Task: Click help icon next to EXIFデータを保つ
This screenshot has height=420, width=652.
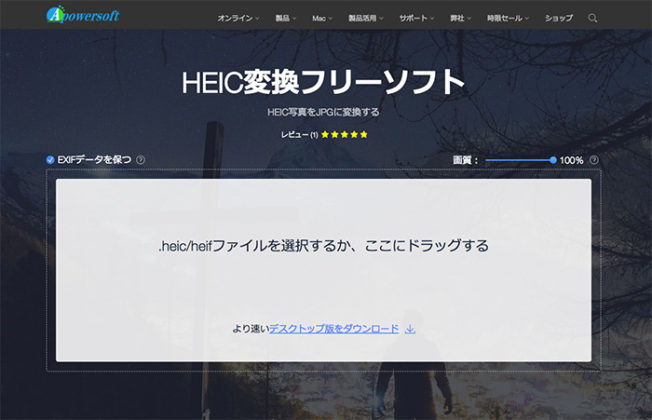Action: coord(141,160)
